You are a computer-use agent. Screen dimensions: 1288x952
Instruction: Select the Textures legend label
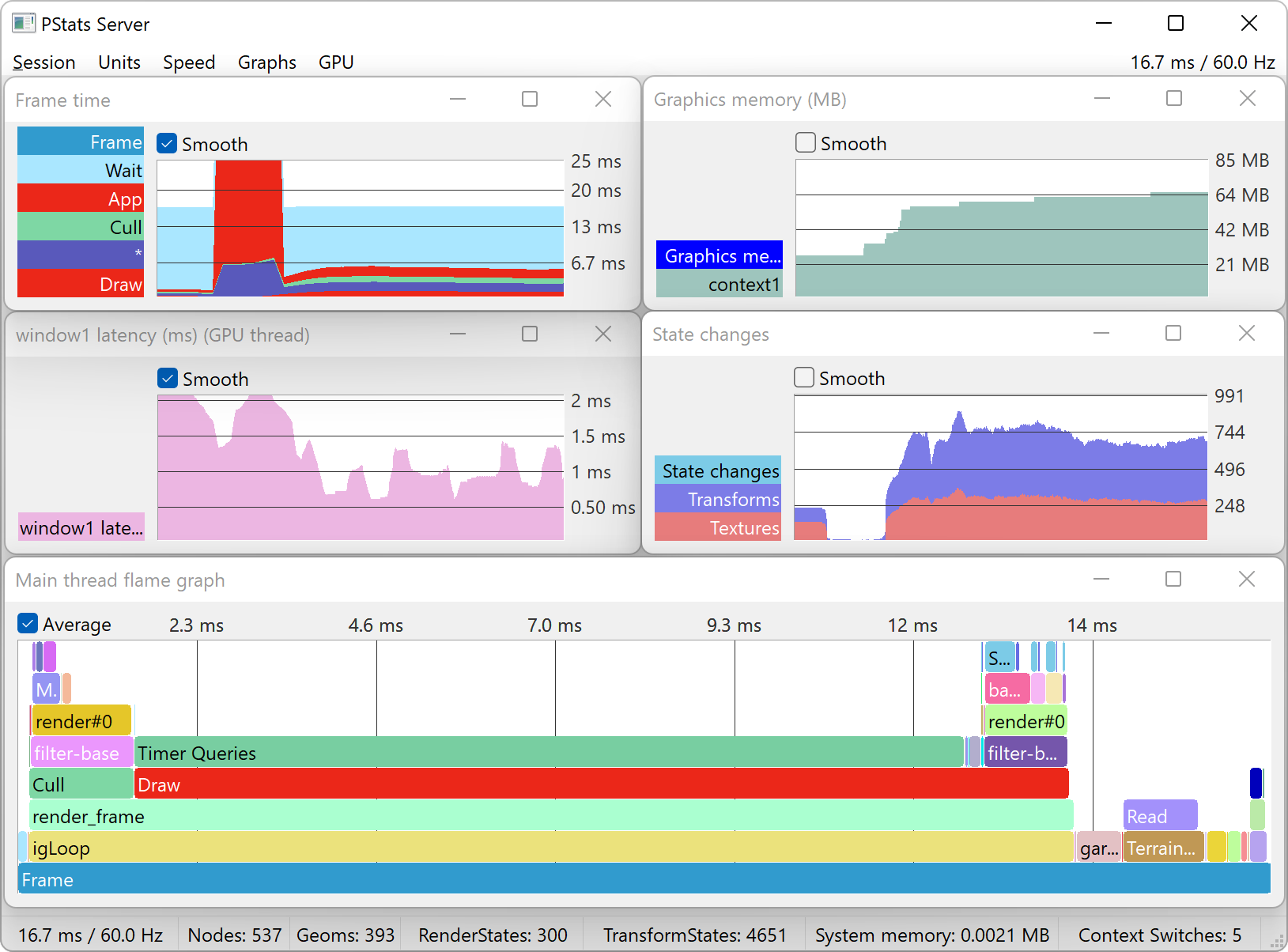click(x=718, y=527)
